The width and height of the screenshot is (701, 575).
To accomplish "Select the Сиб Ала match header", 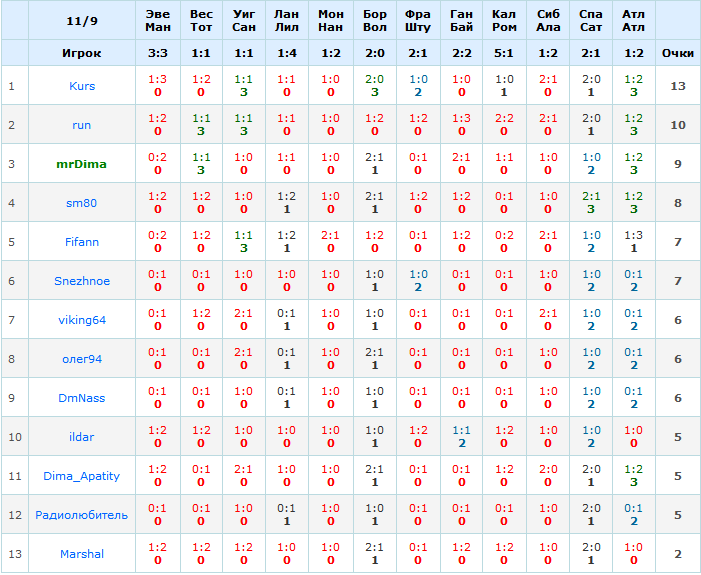I will [548, 21].
